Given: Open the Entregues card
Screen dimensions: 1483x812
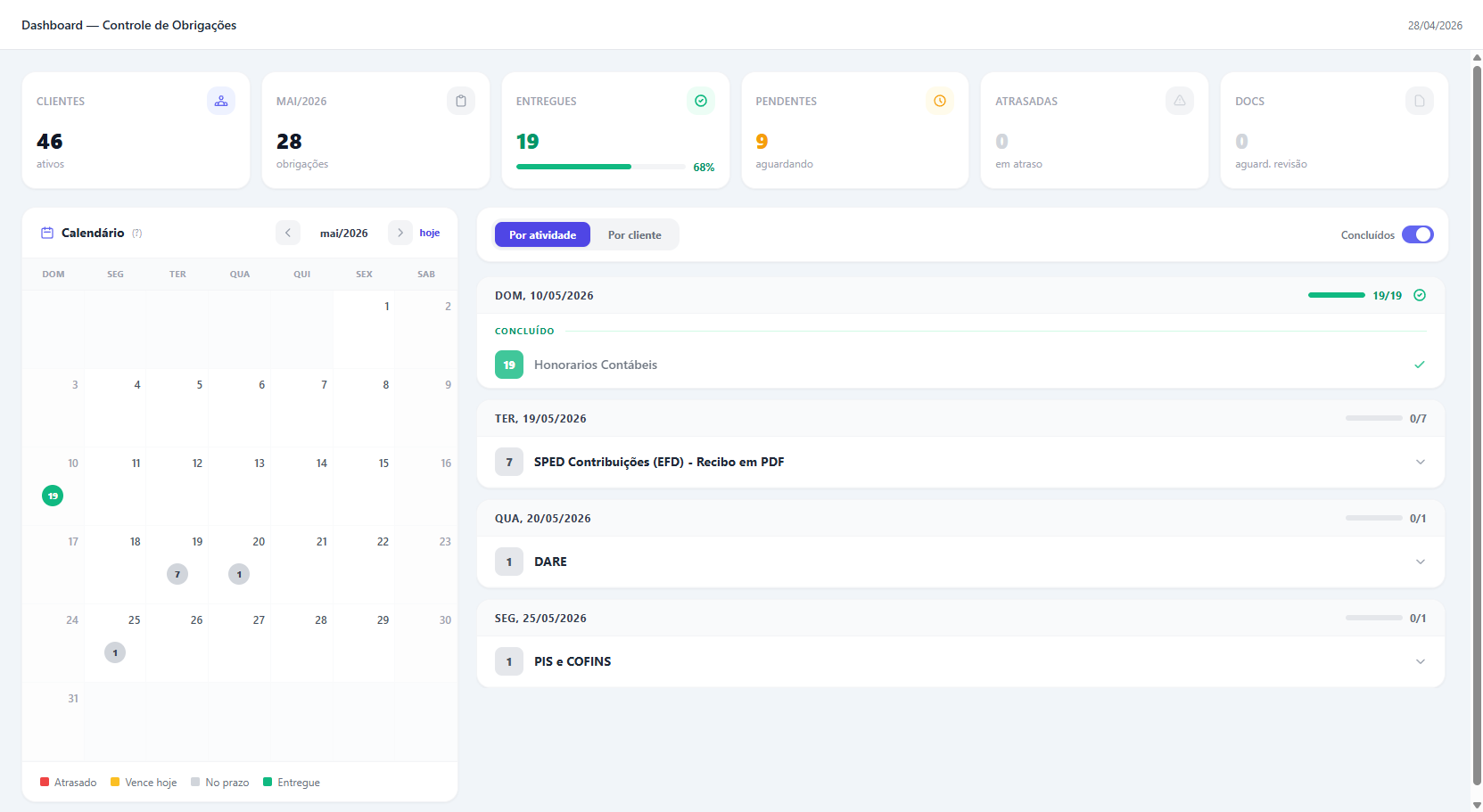Looking at the screenshot, I should [x=615, y=130].
